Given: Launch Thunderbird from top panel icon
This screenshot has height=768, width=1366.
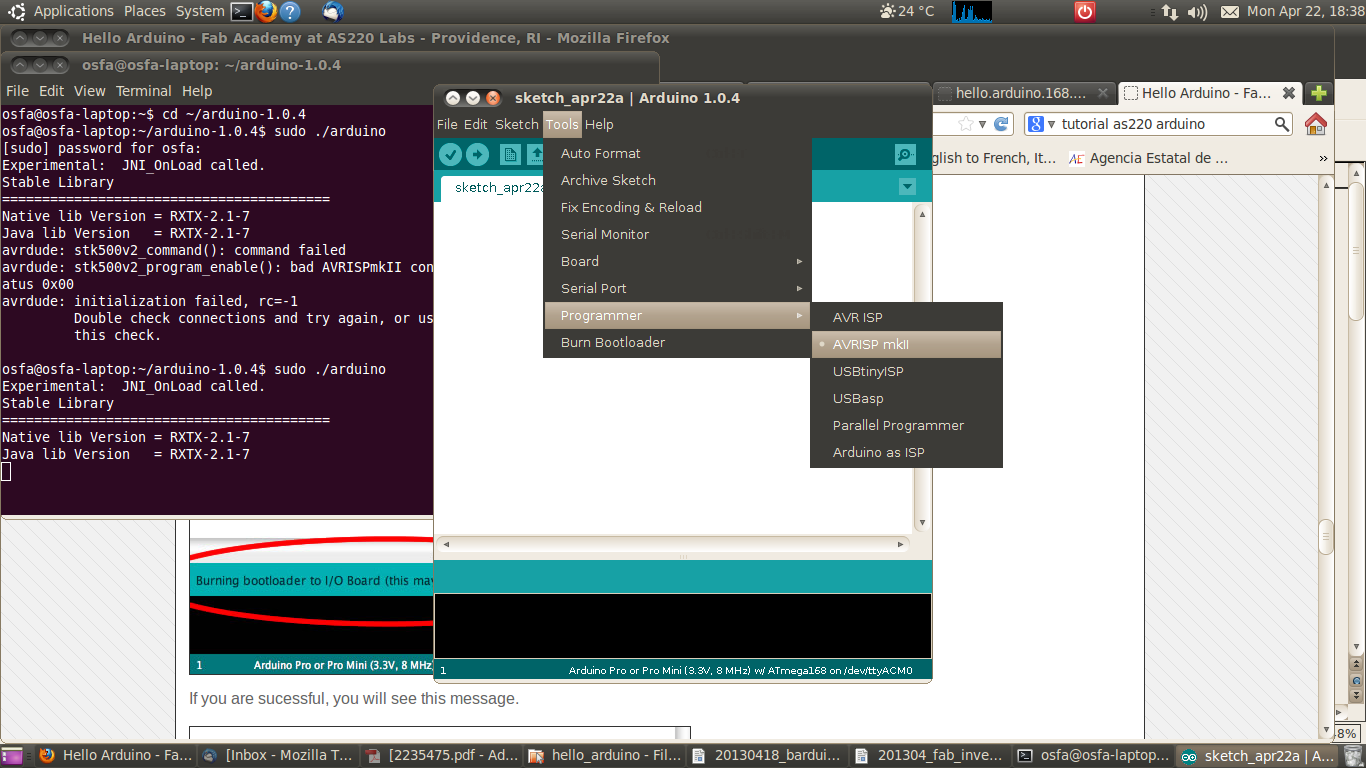Looking at the screenshot, I should [x=333, y=11].
